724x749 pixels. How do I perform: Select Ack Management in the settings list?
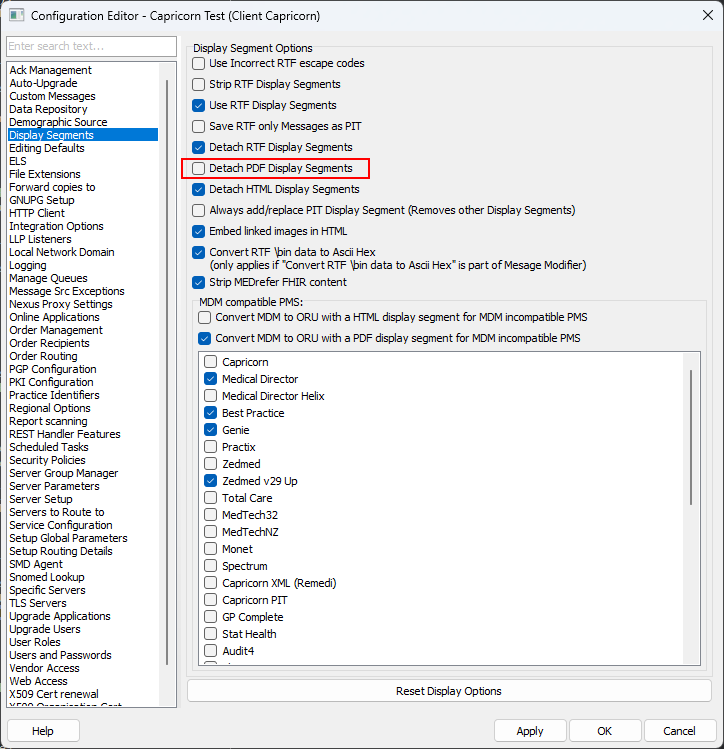[x=50, y=70]
